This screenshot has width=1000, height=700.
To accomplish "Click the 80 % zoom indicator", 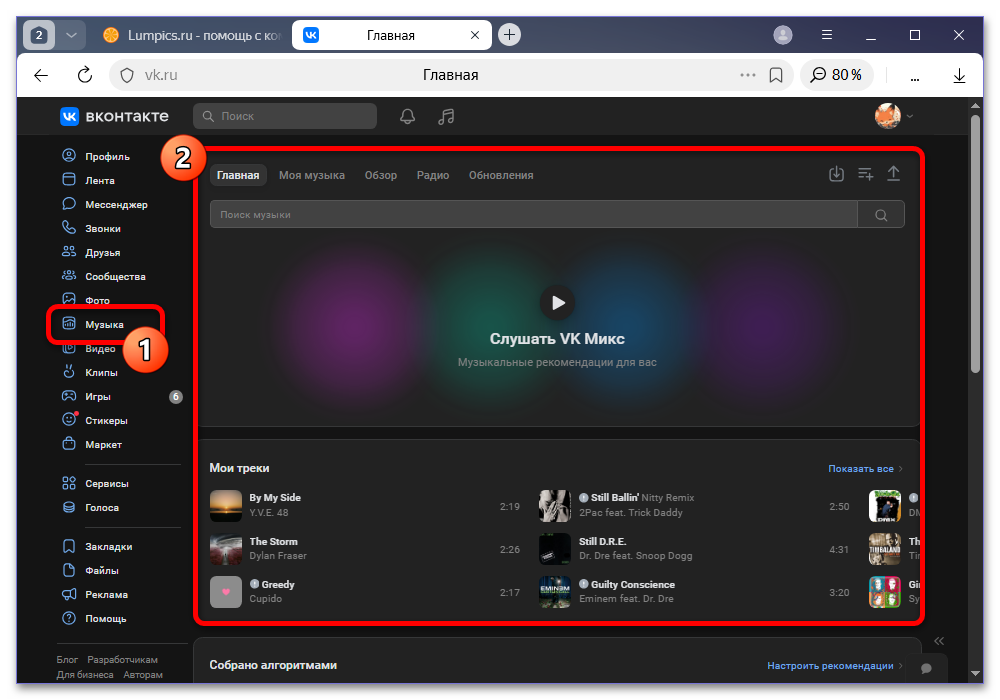I will tap(836, 75).
